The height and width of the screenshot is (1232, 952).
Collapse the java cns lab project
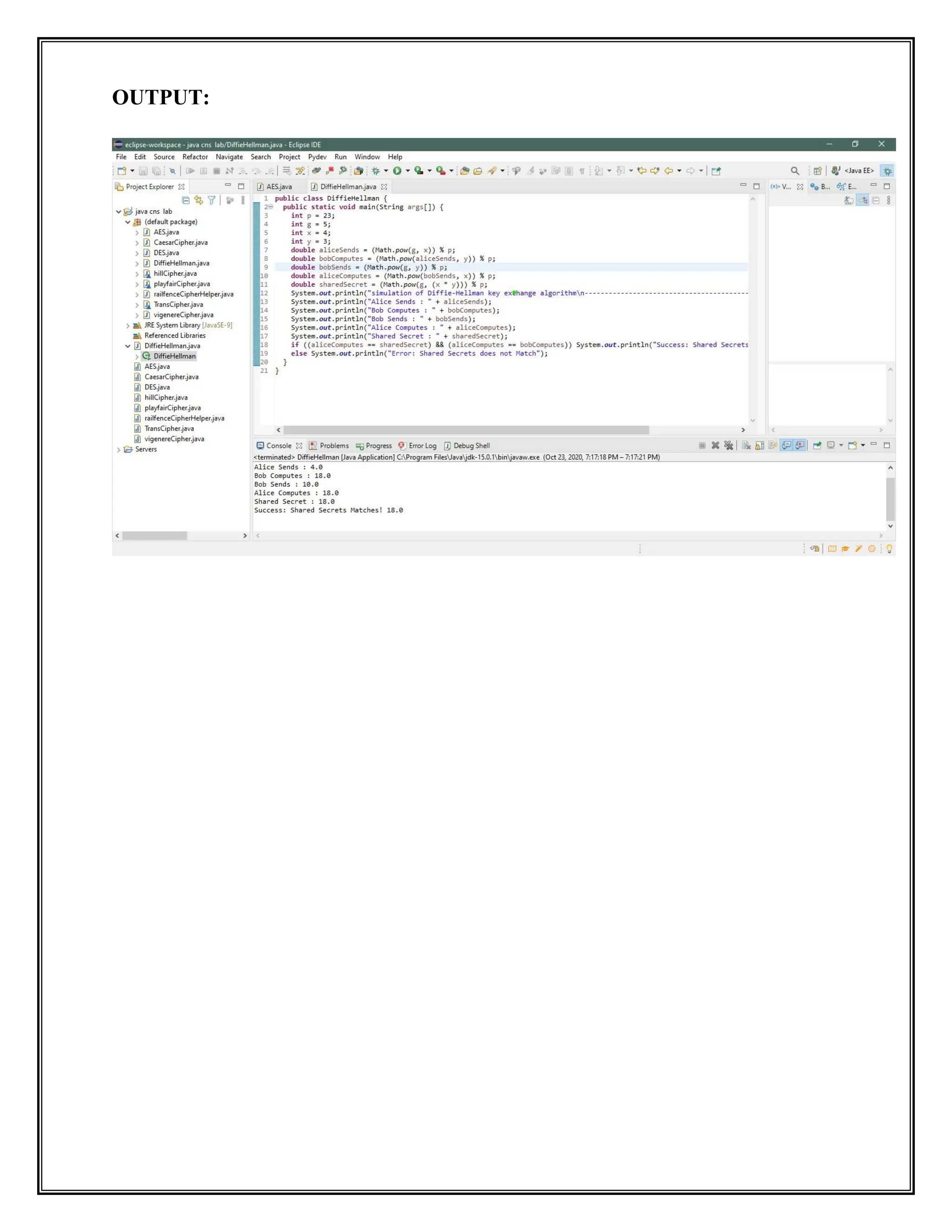[x=119, y=212]
